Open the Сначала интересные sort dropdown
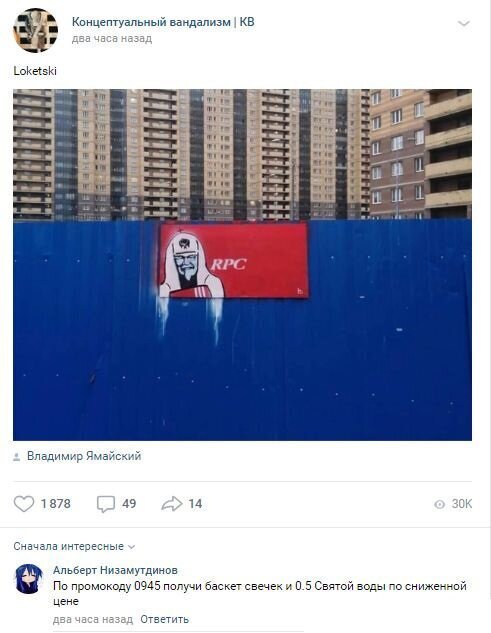Screen dimensions: 491x633 [74, 546]
